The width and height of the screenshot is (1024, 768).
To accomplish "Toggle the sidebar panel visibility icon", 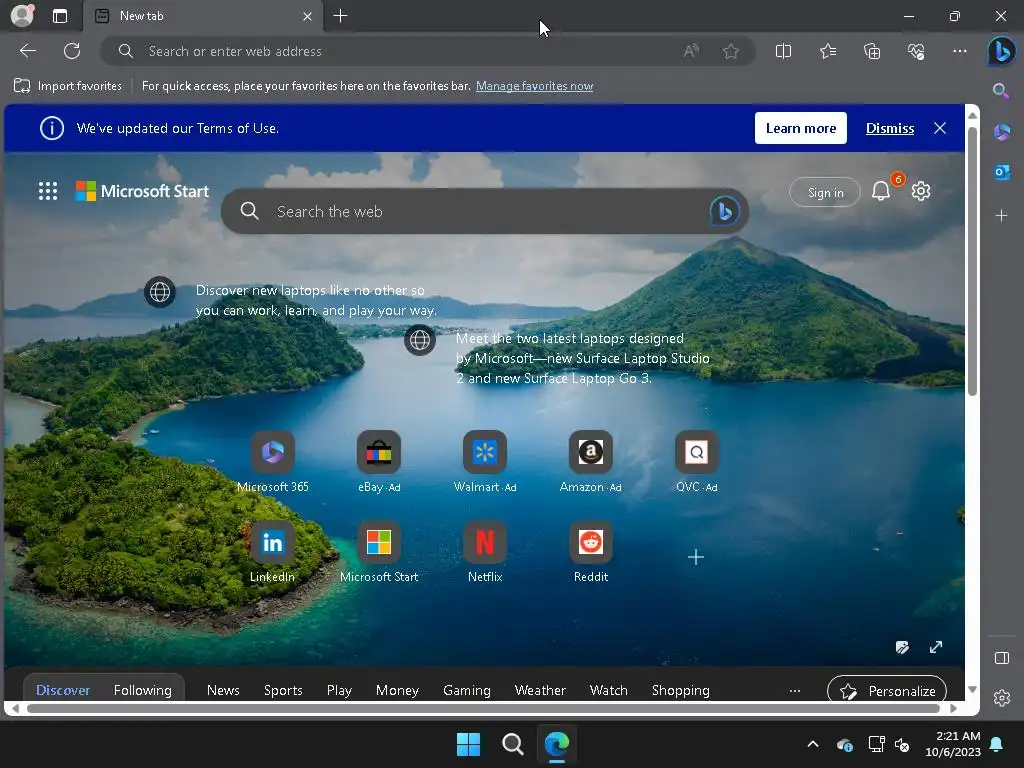I will [1001, 658].
